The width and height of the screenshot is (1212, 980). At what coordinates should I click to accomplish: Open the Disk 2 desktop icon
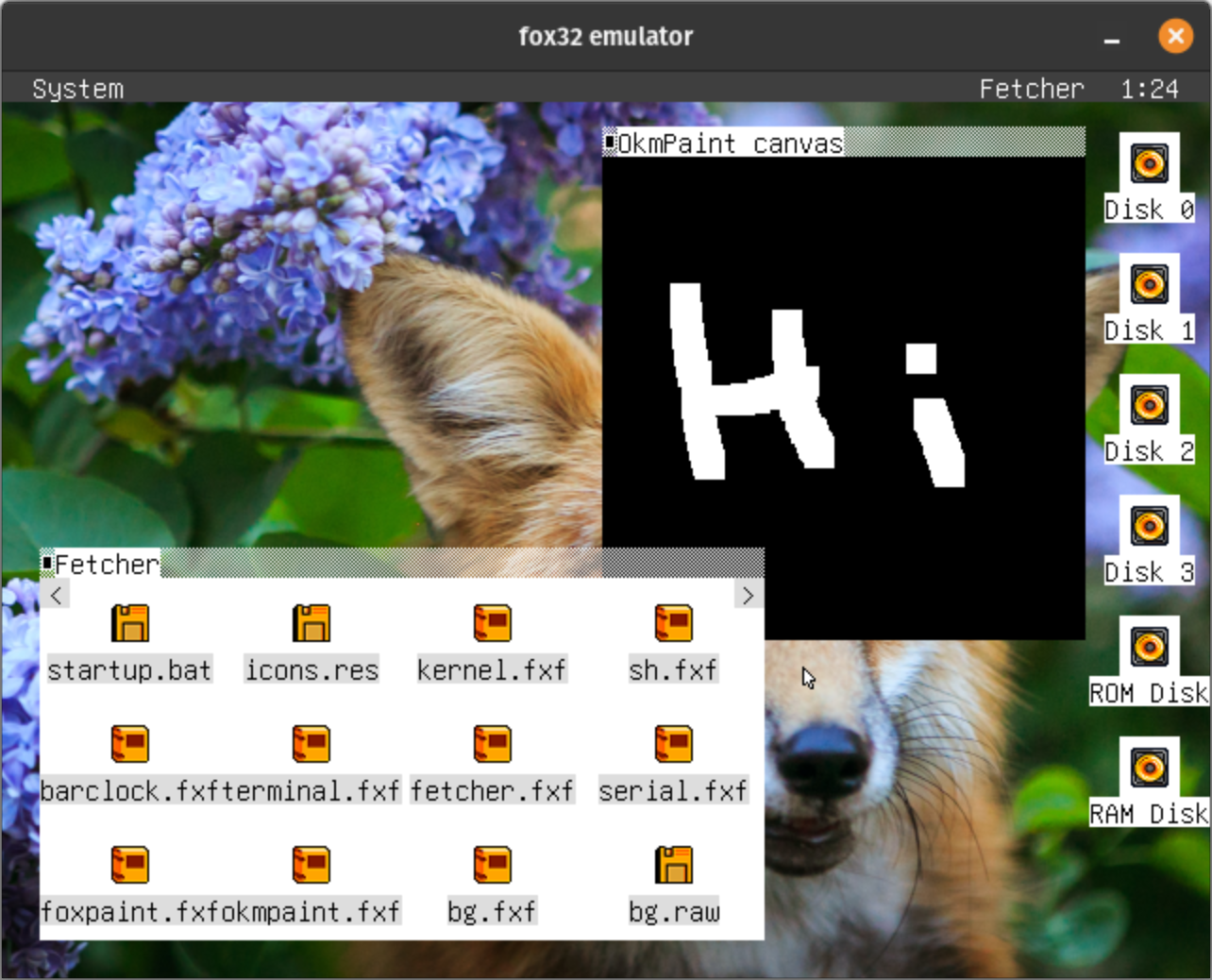tap(1150, 404)
